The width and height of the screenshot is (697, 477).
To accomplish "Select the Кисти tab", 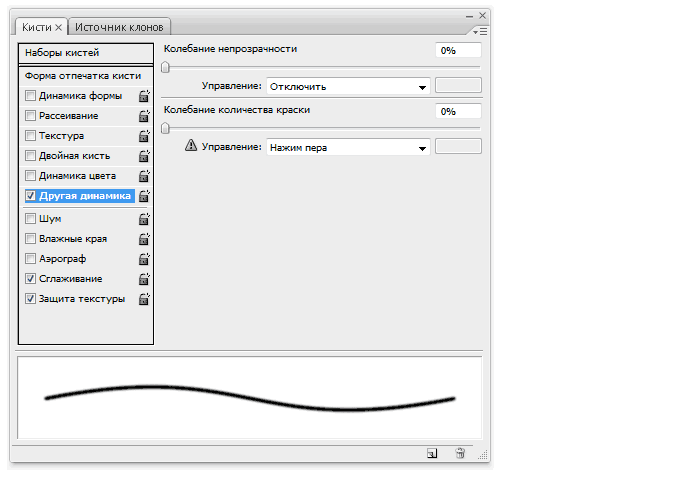I will 42,27.
